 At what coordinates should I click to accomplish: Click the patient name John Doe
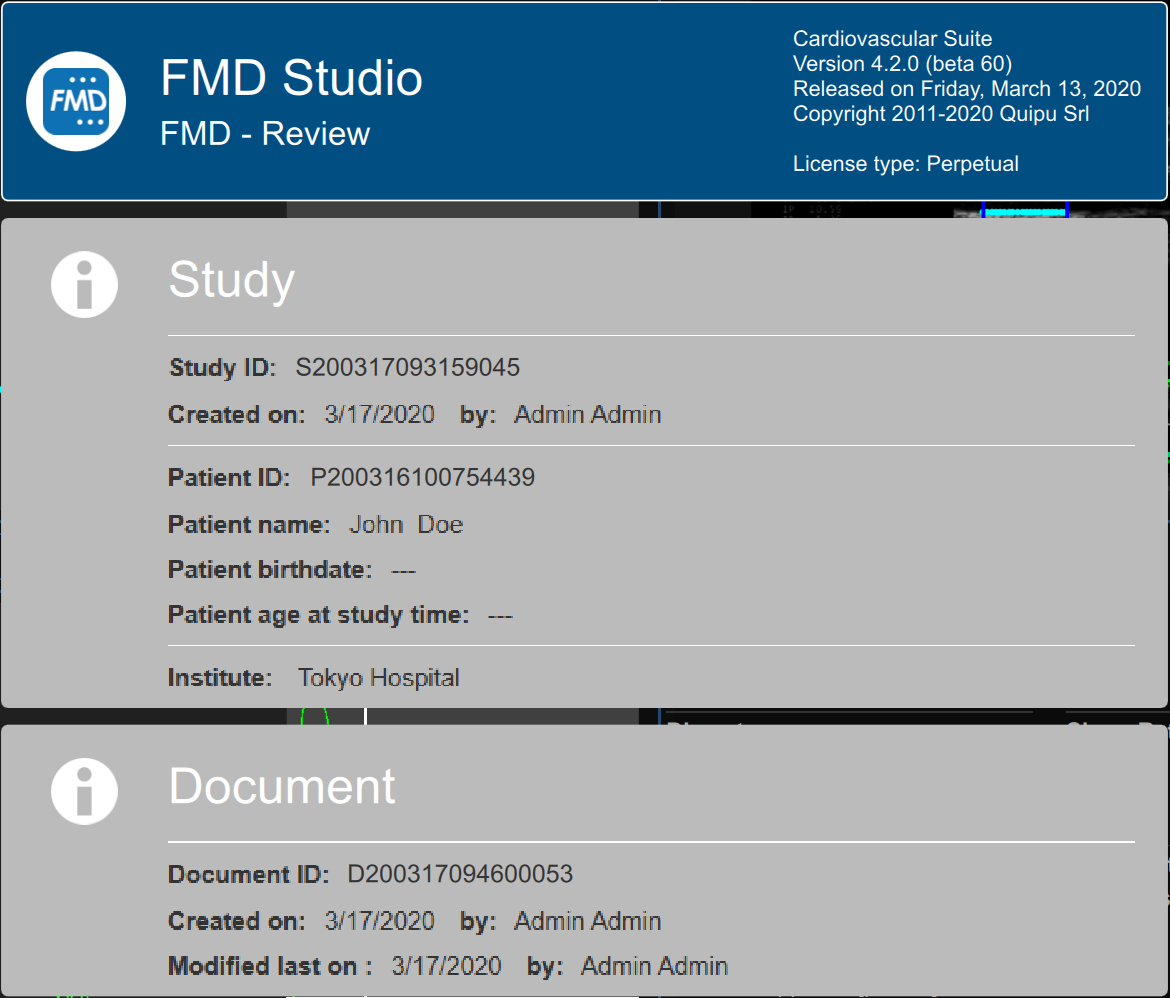click(405, 524)
